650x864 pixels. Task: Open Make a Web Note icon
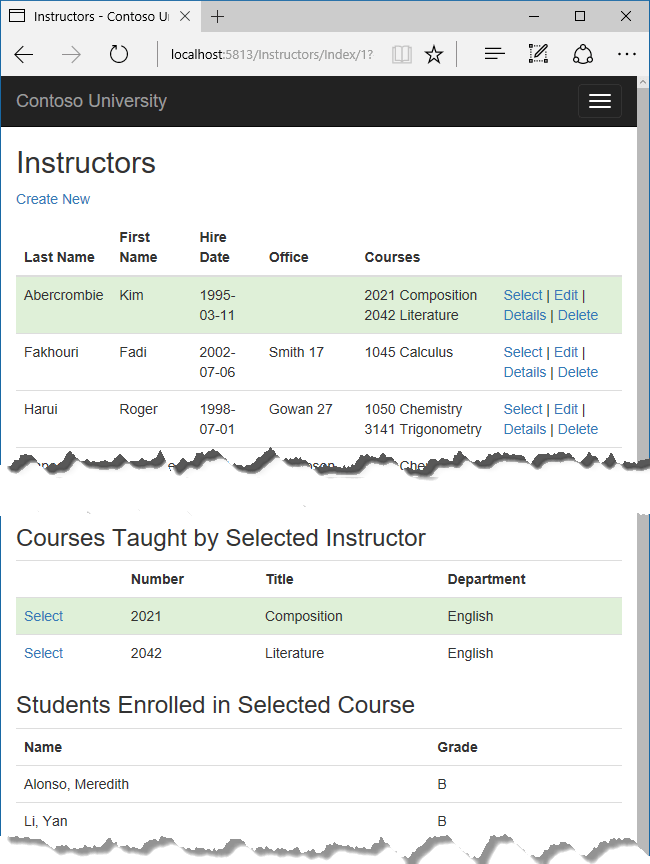[539, 55]
